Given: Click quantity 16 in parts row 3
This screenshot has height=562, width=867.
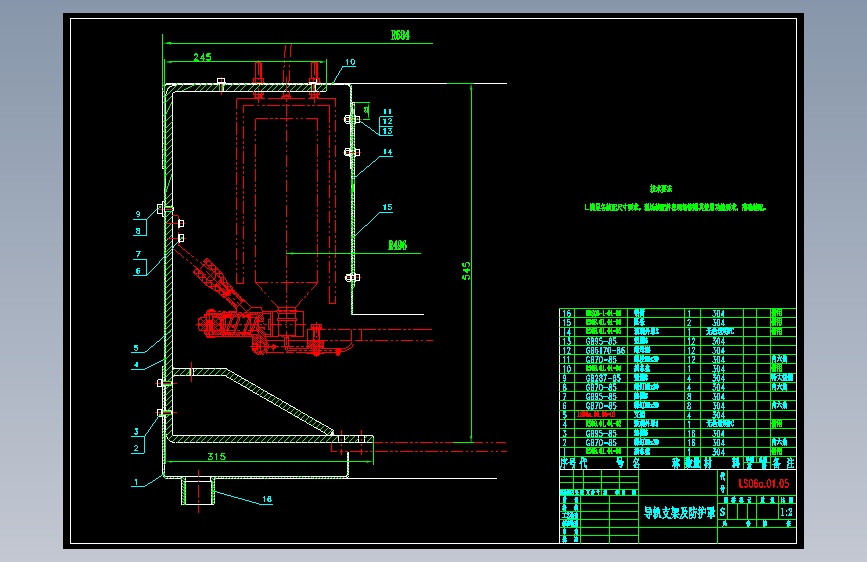Looking at the screenshot, I should pos(691,434).
